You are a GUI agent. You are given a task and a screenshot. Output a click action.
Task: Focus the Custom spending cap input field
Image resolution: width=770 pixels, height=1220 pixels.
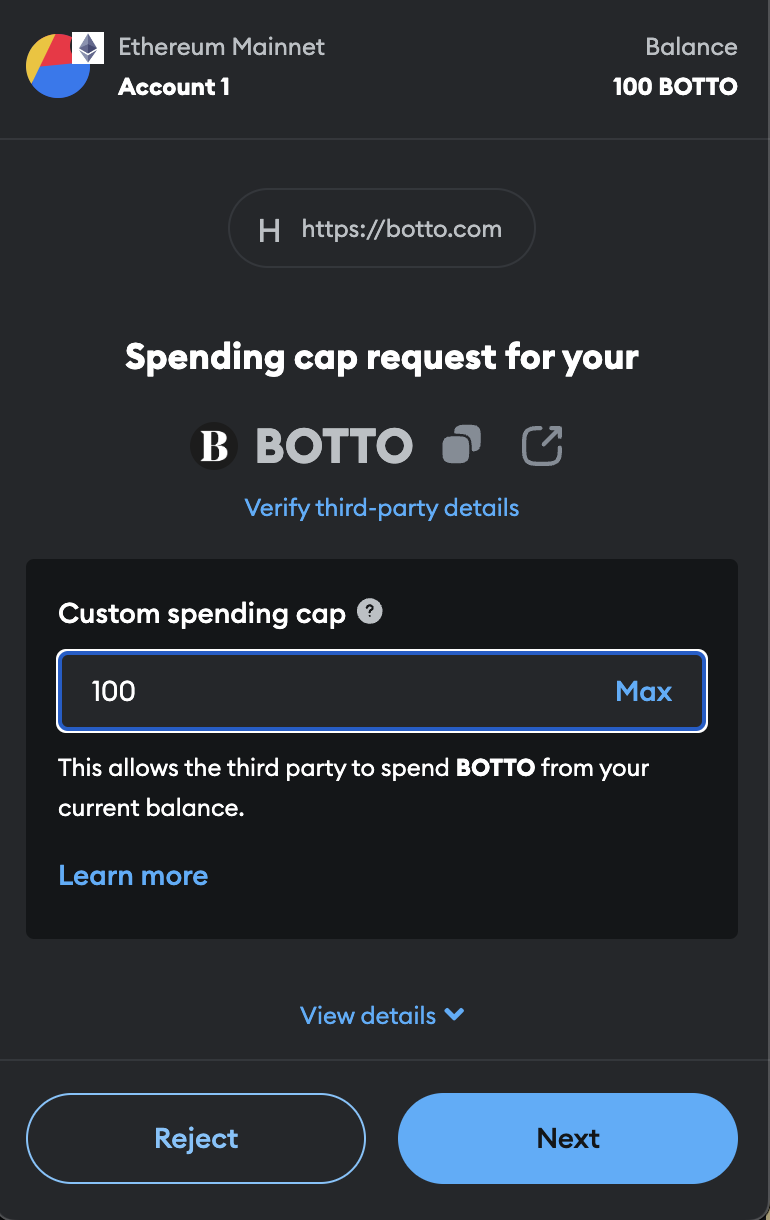330,691
